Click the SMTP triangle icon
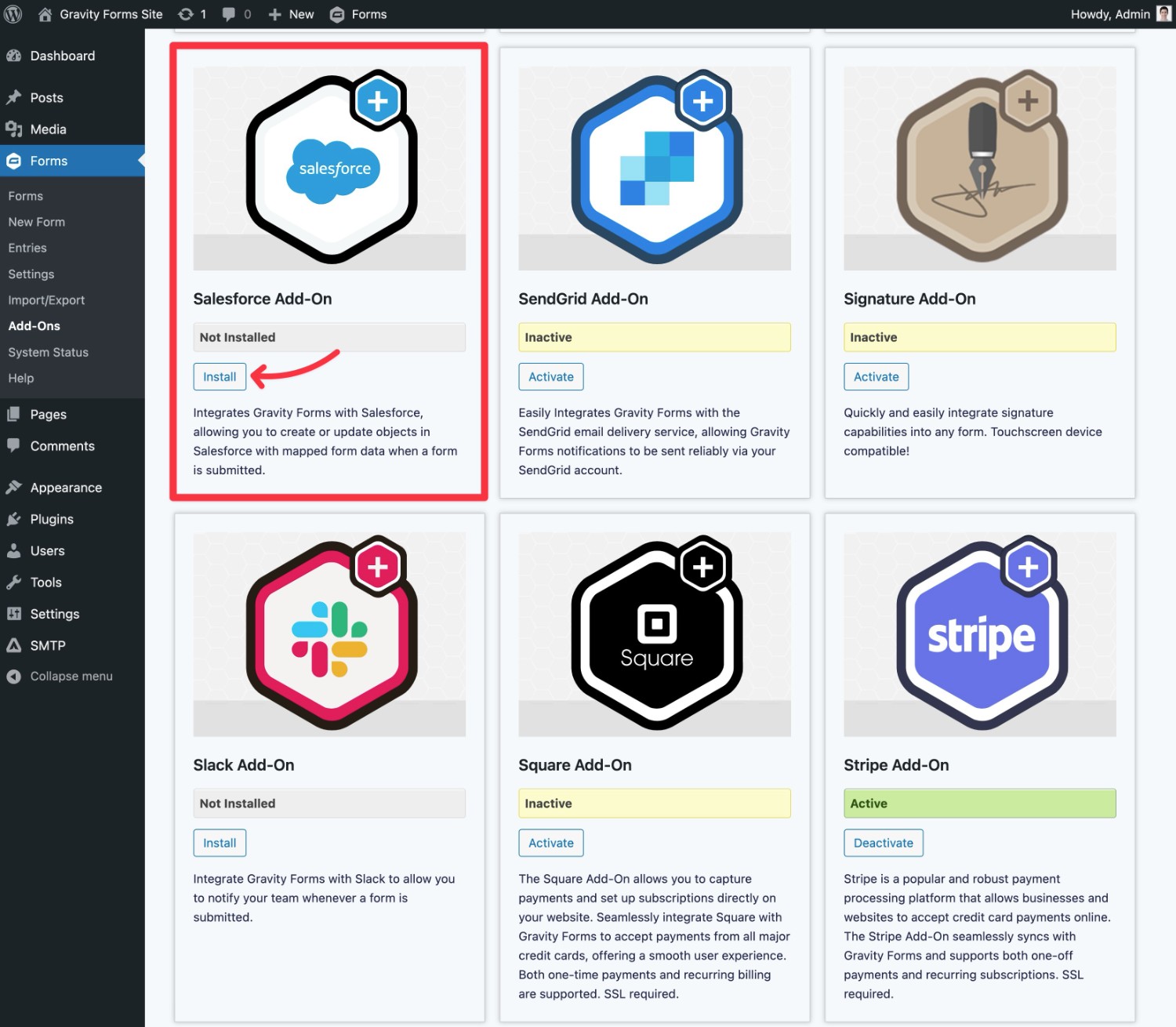This screenshot has height=1027, width=1176. pyautogui.click(x=14, y=645)
